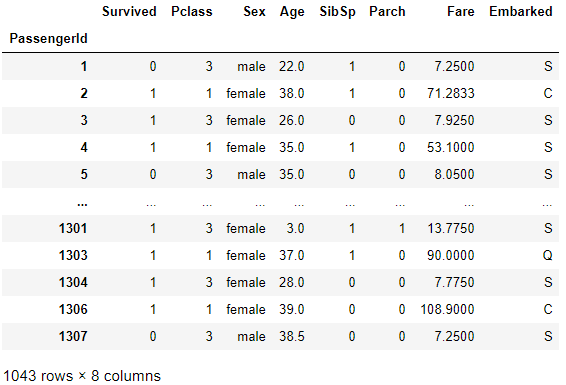Click the Age value 3.0

coord(295,228)
